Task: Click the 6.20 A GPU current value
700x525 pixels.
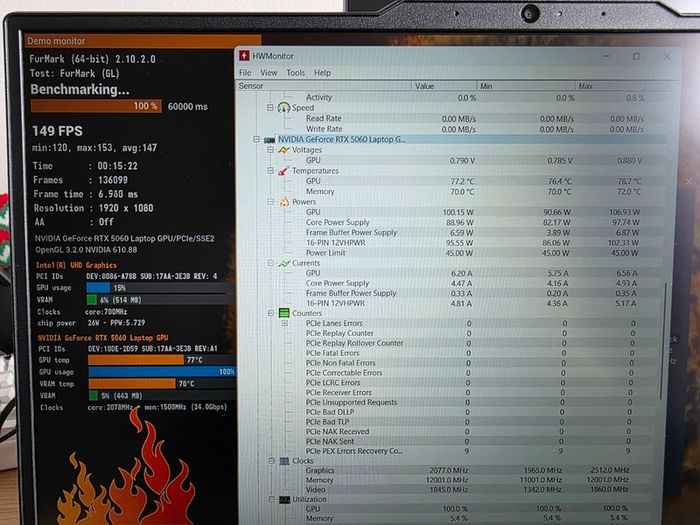Action: click(x=461, y=273)
